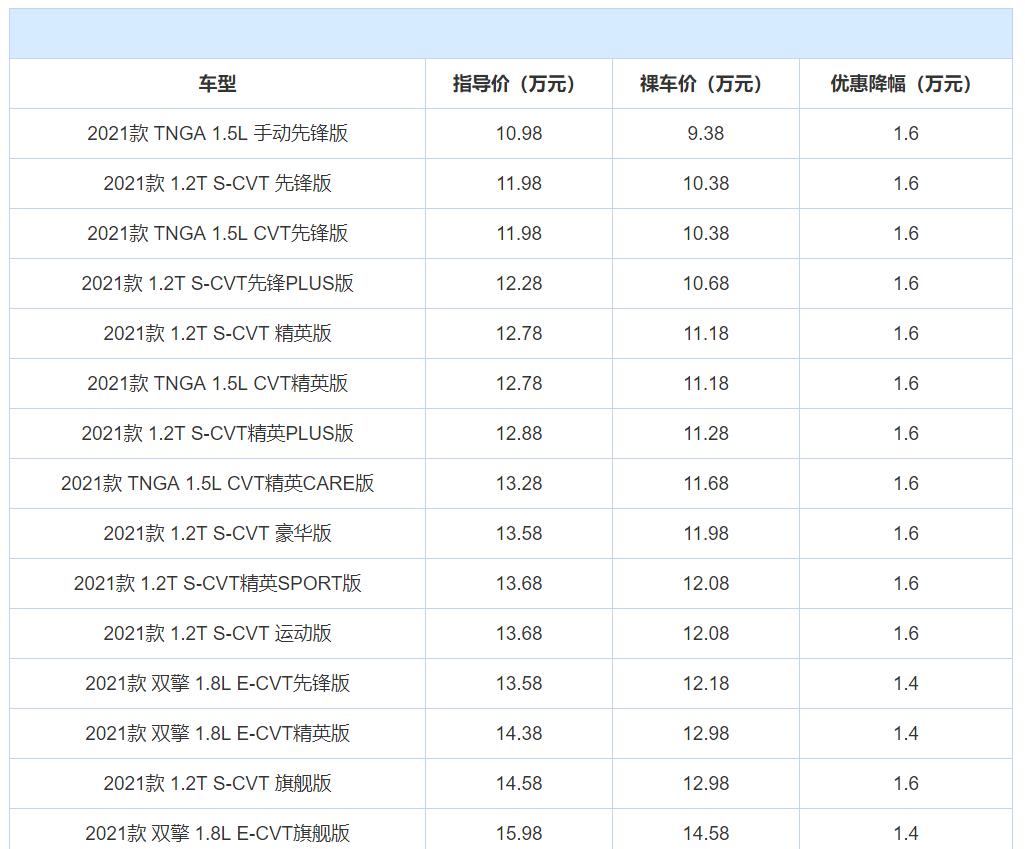Click guide price 12.88
The image size is (1025, 849).
tap(519, 433)
